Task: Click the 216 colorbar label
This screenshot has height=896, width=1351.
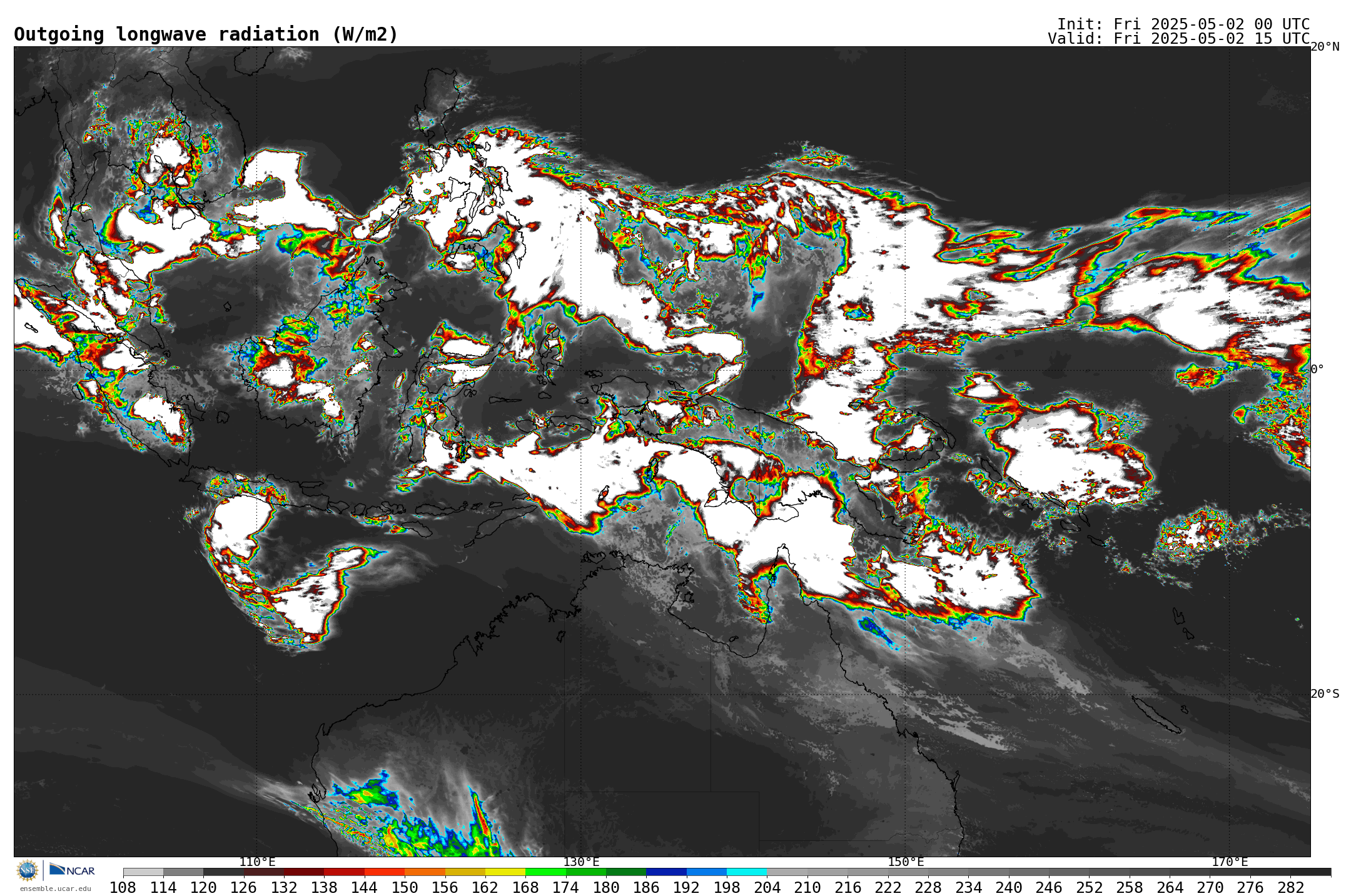Action: point(848,888)
